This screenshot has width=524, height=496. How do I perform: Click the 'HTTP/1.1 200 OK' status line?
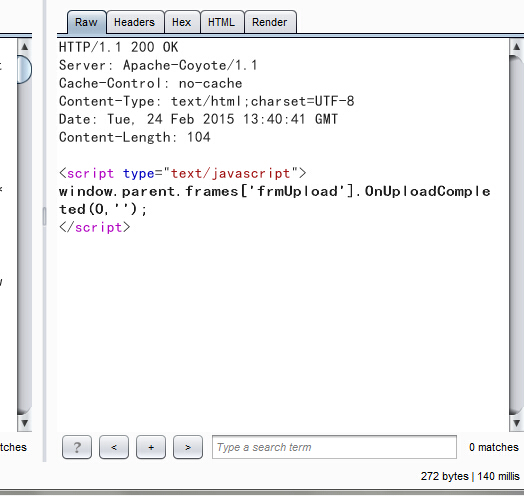[x=119, y=47]
